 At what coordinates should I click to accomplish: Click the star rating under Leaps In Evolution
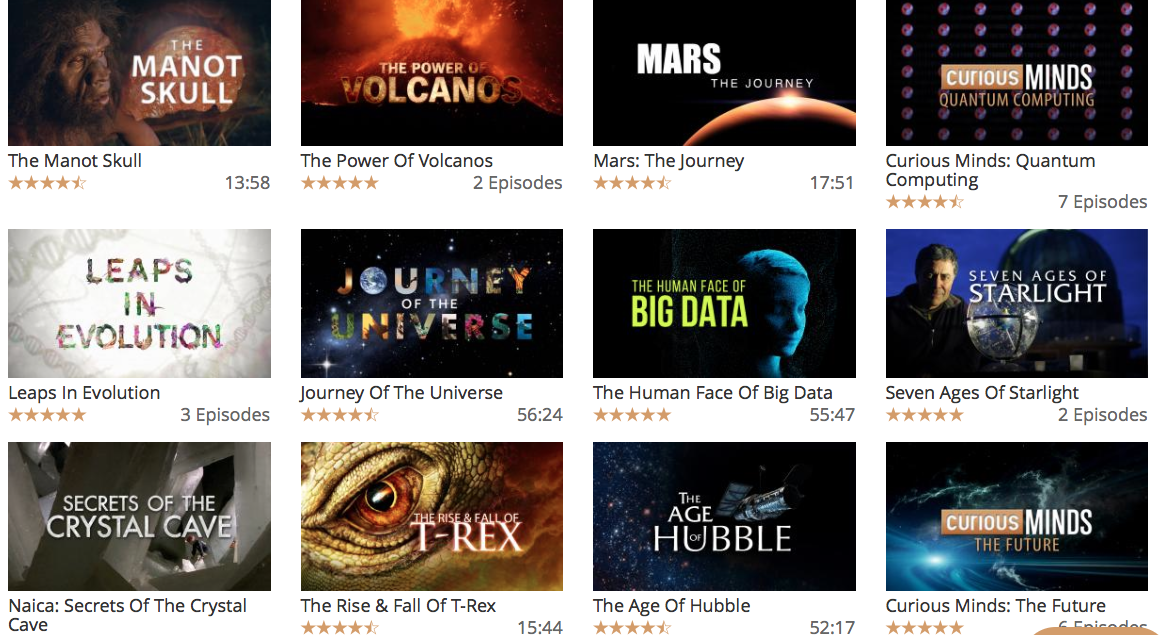coord(47,415)
